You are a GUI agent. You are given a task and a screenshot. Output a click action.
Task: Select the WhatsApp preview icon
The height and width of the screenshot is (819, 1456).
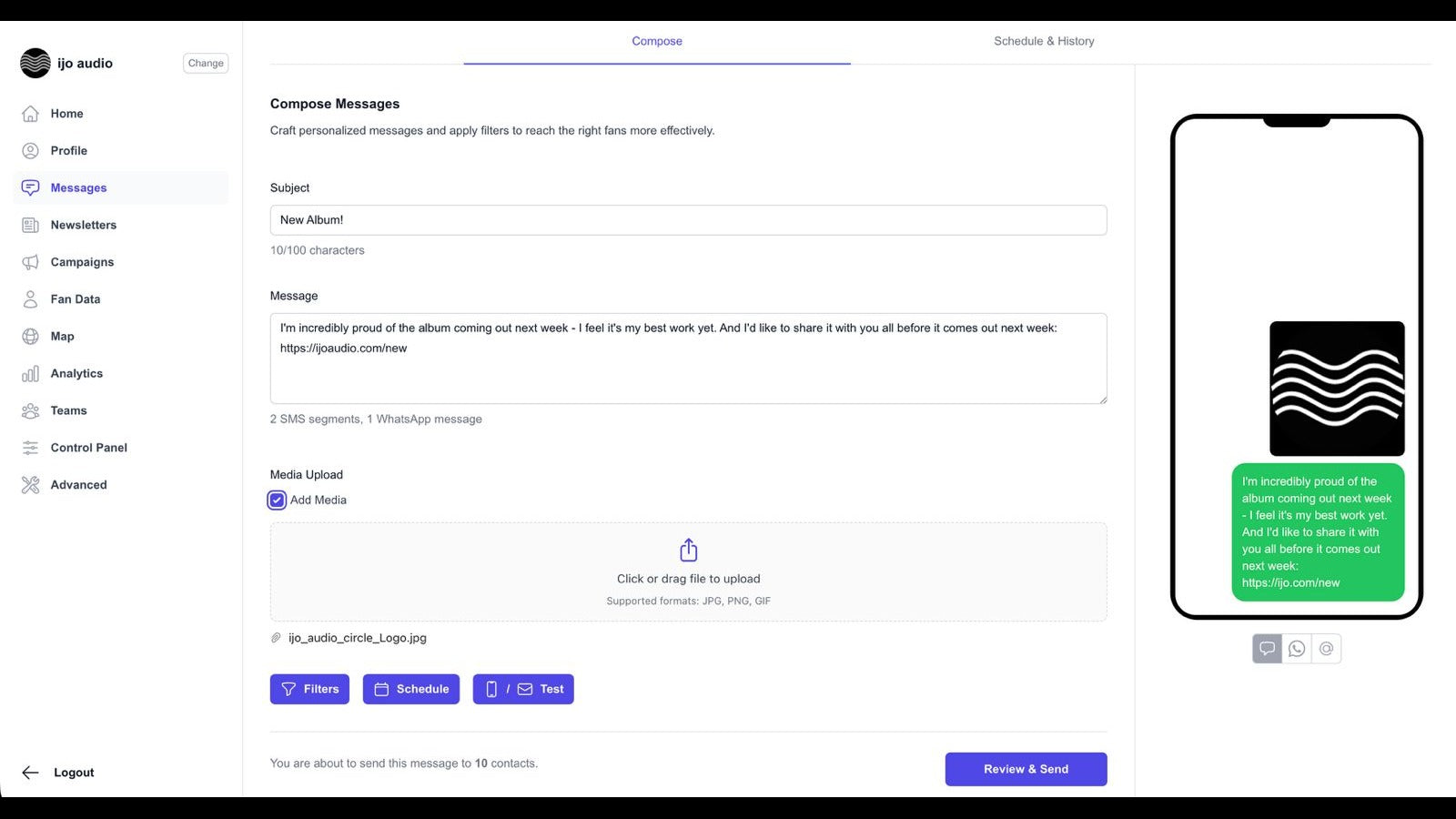pos(1297,649)
